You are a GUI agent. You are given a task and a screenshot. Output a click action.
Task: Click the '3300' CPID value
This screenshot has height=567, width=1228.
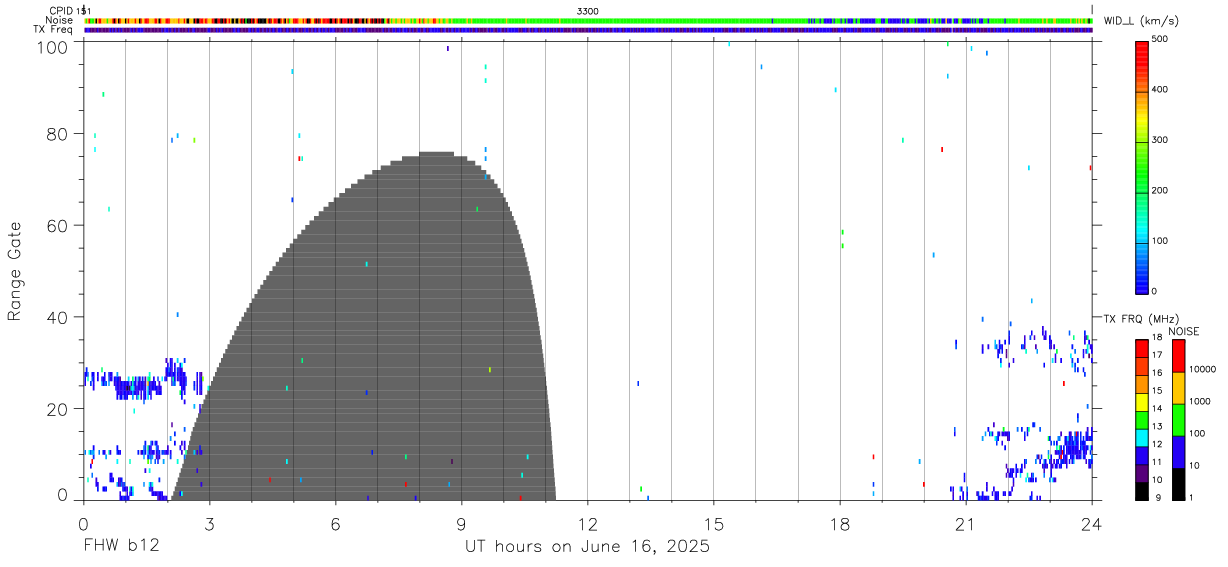(588, 10)
